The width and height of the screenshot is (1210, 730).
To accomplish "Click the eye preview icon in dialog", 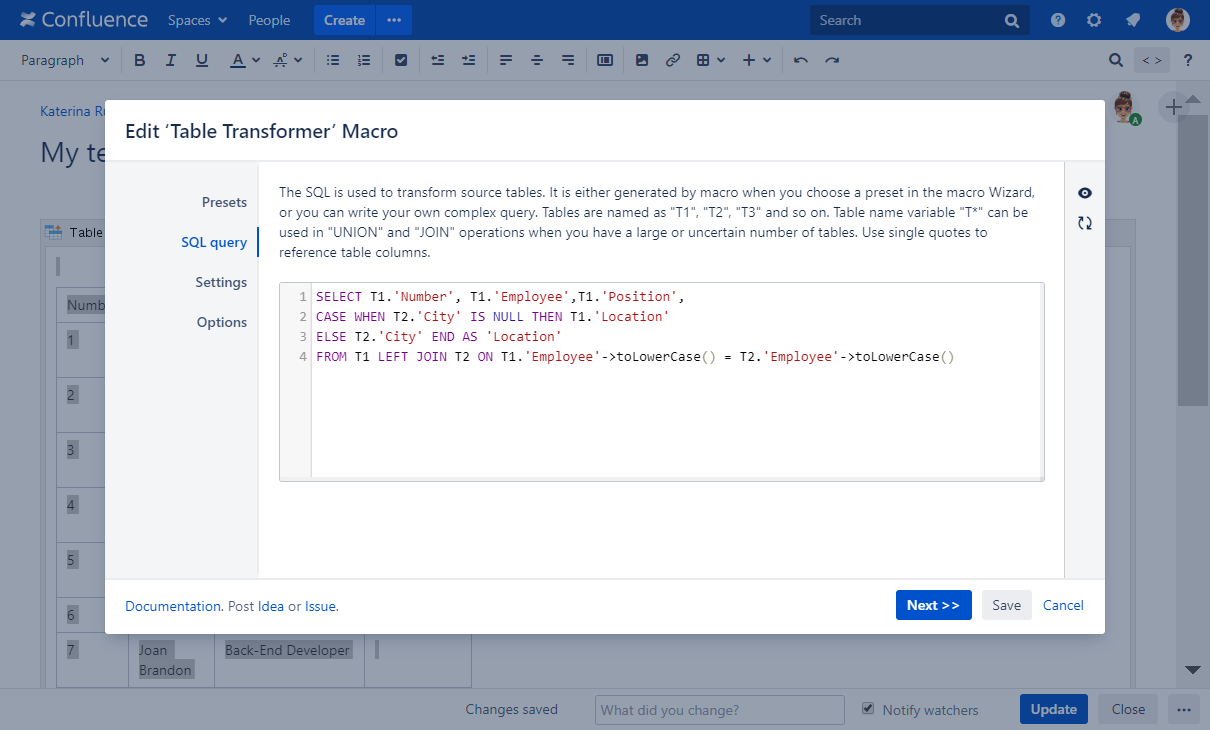I will 1085,193.
